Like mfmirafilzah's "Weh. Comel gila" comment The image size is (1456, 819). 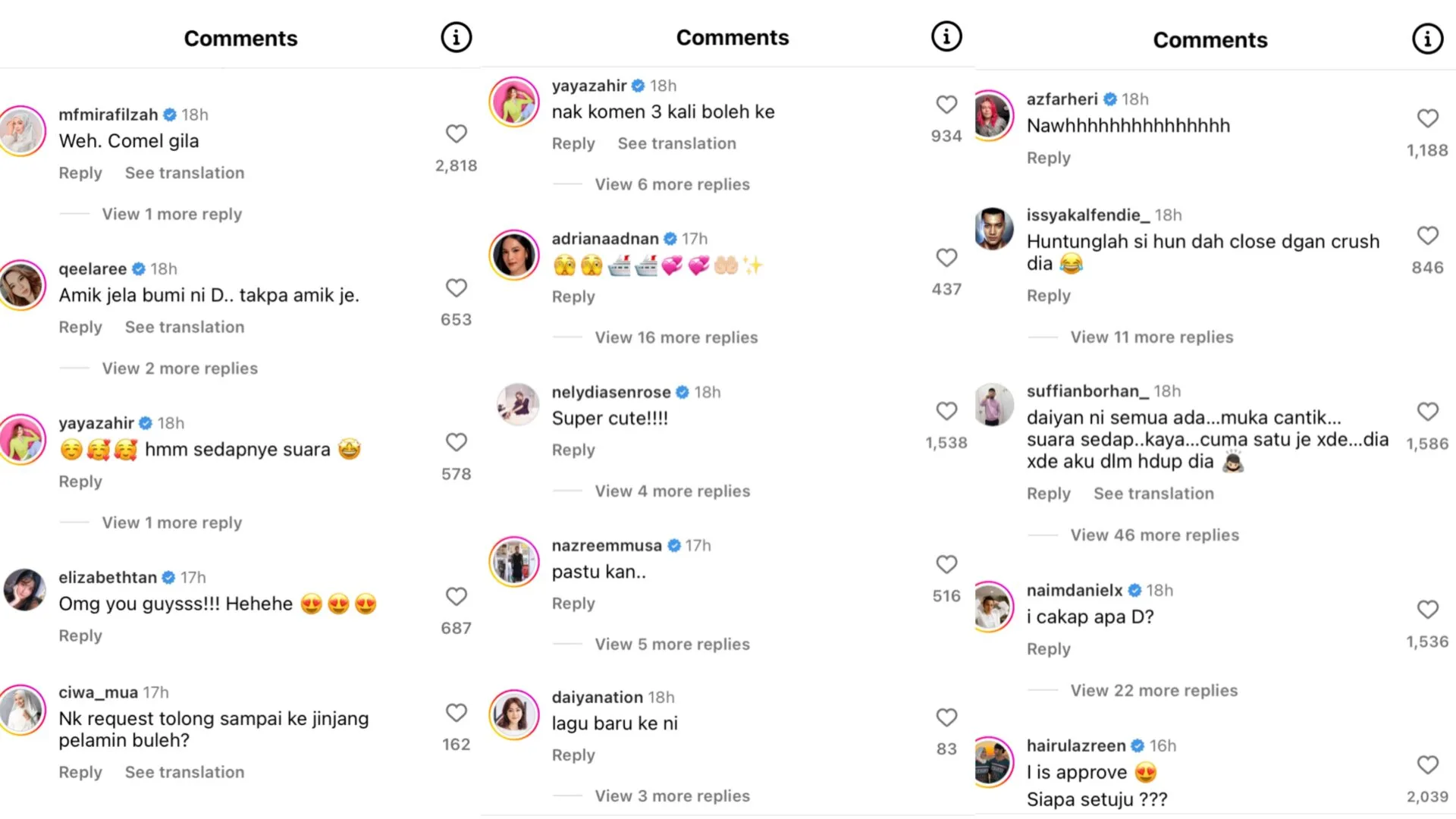[456, 134]
